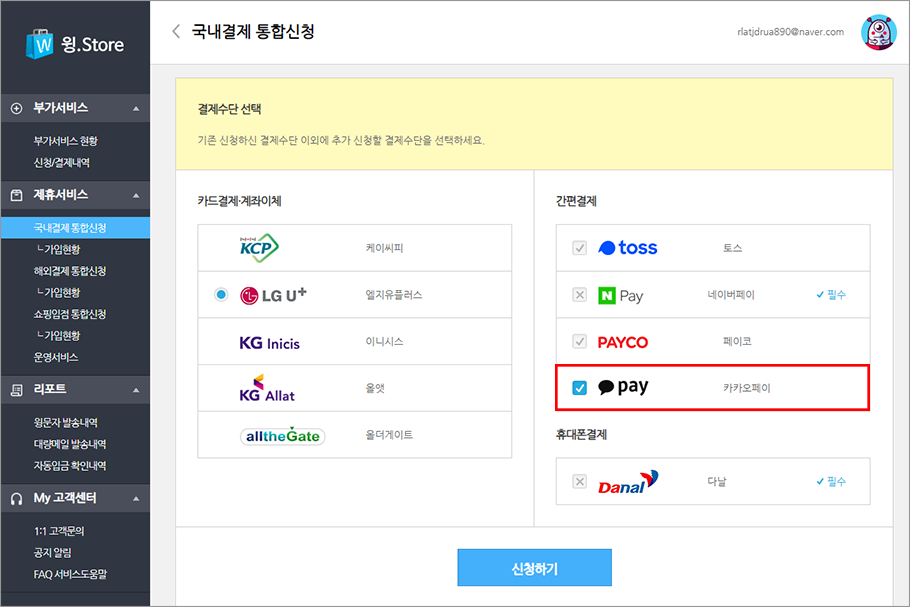Click the 토스 label
Viewport: 910px width, 607px height.
click(x=732, y=248)
